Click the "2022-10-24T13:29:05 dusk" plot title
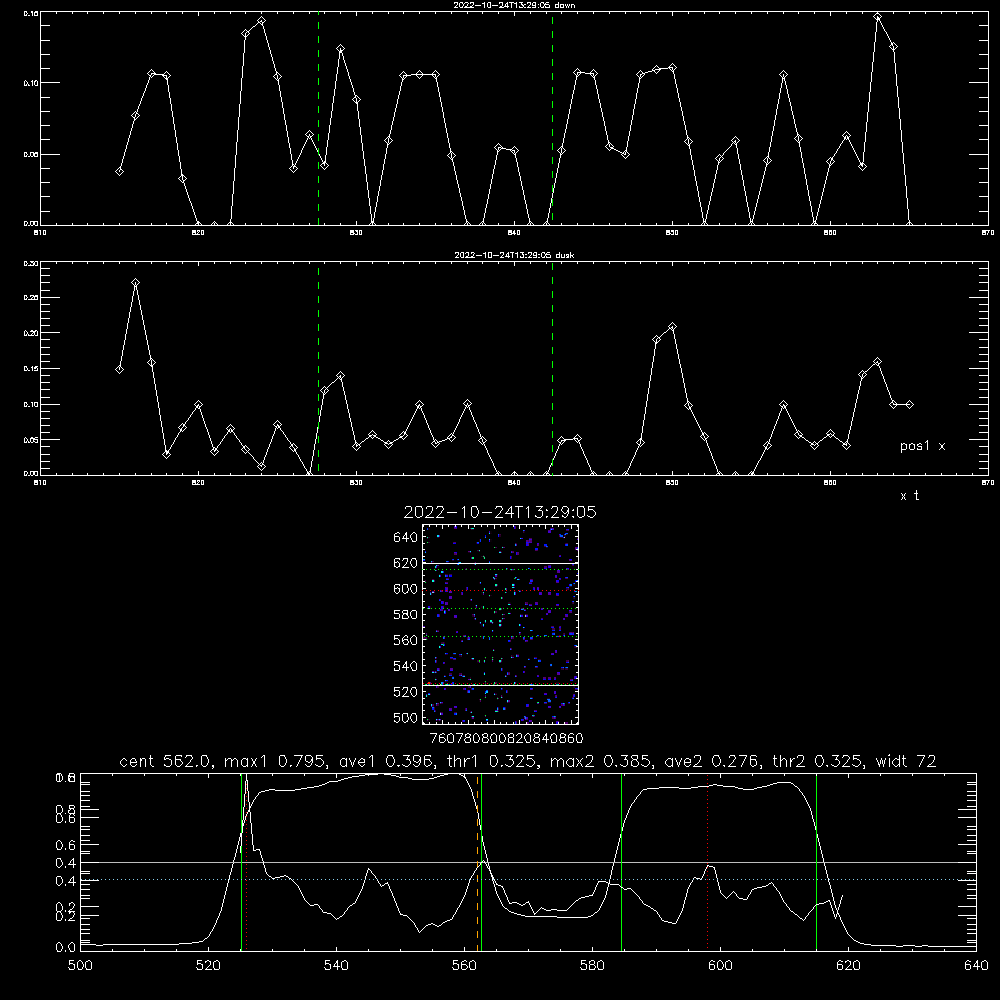 [514, 255]
